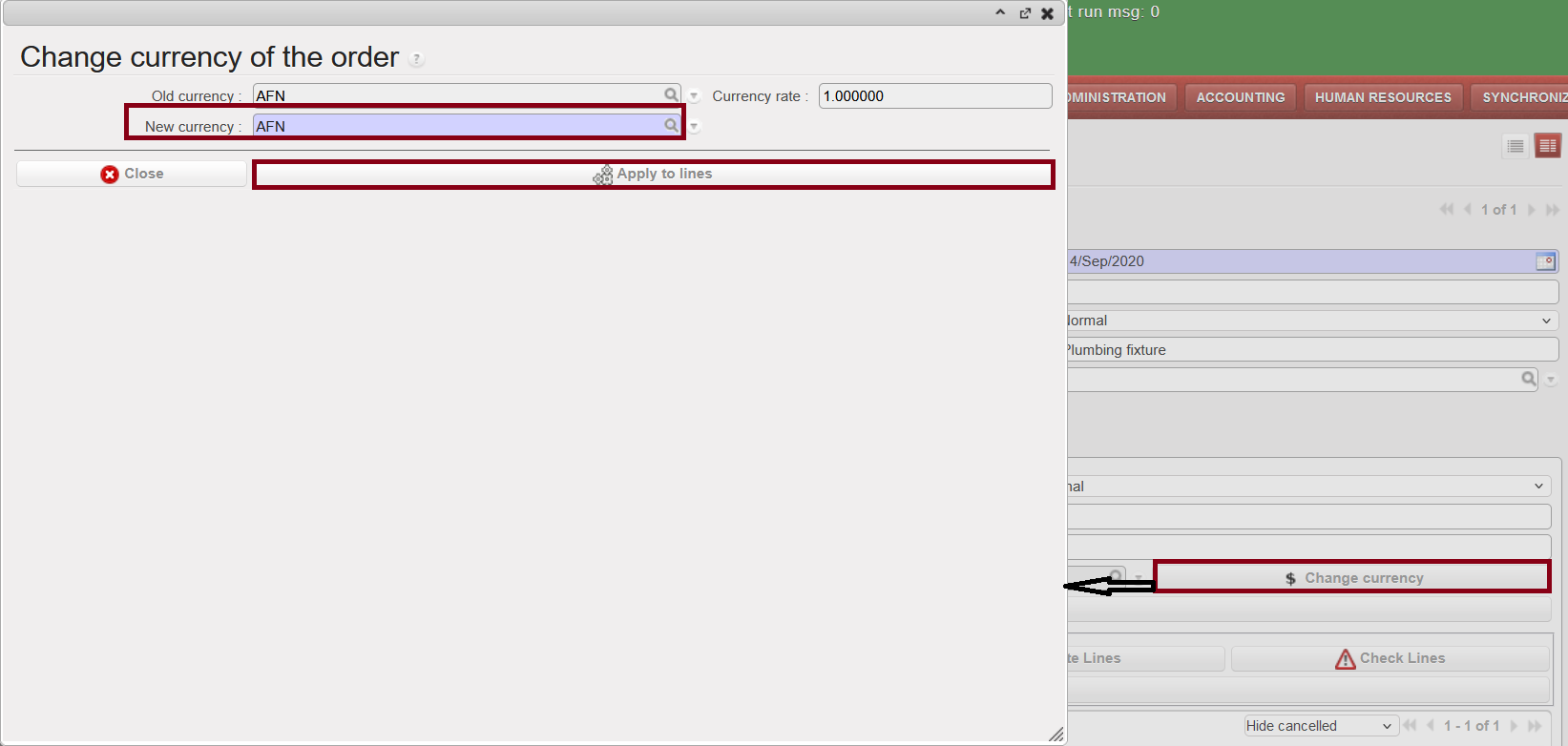The width and height of the screenshot is (1568, 746).
Task: Expand the dropdown arrow beside that search field
Action: click(1551, 380)
